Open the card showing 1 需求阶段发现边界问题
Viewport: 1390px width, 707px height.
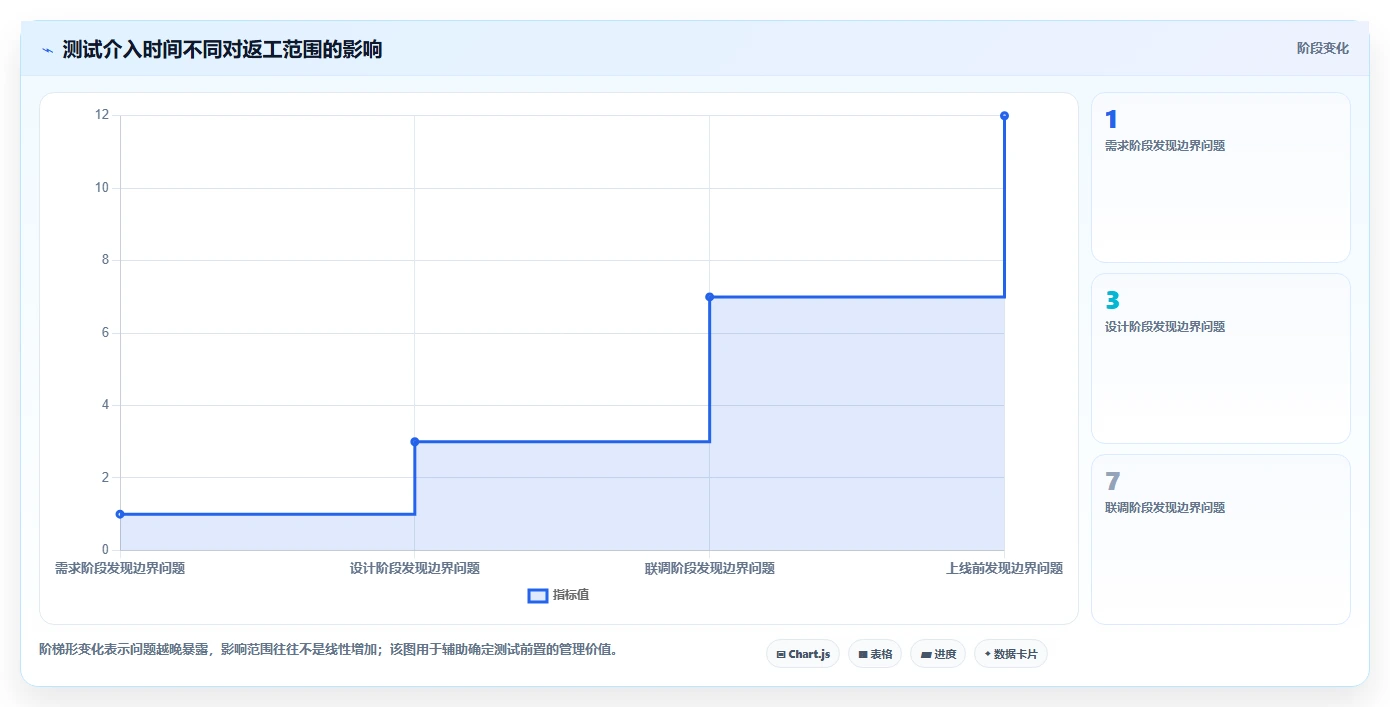1221,177
